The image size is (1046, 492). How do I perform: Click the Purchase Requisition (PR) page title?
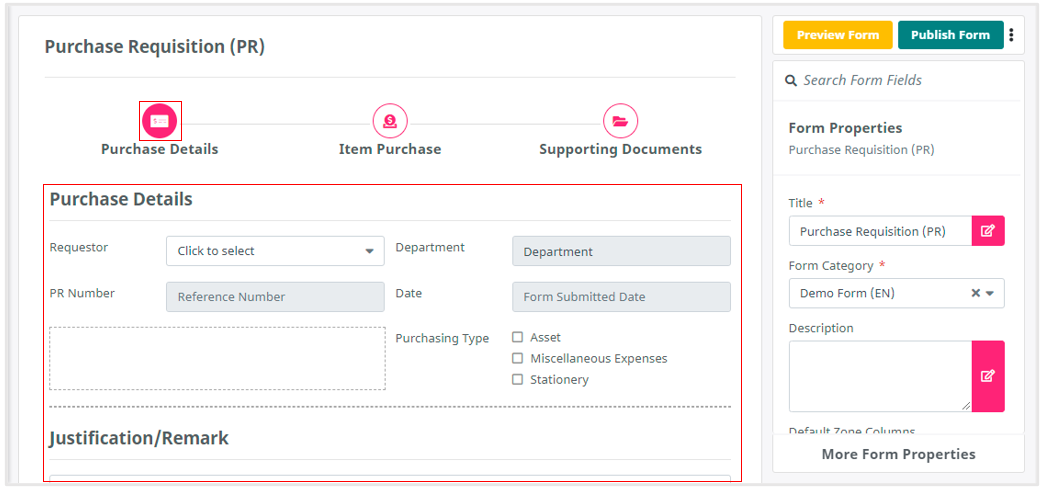pos(155,47)
